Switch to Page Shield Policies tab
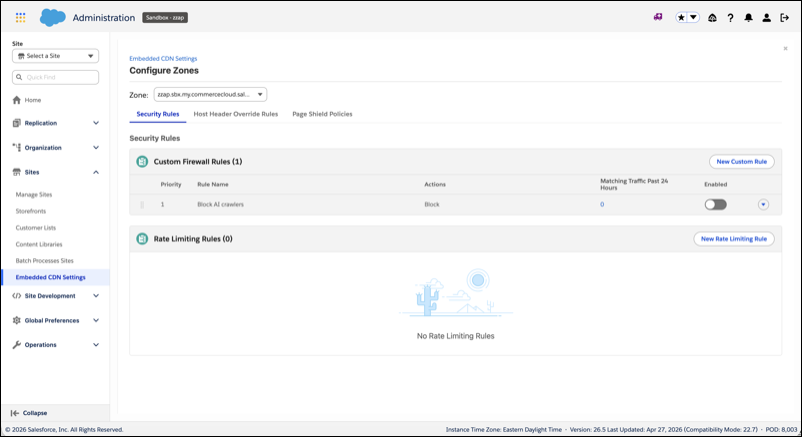The width and height of the screenshot is (802, 437). click(322, 114)
